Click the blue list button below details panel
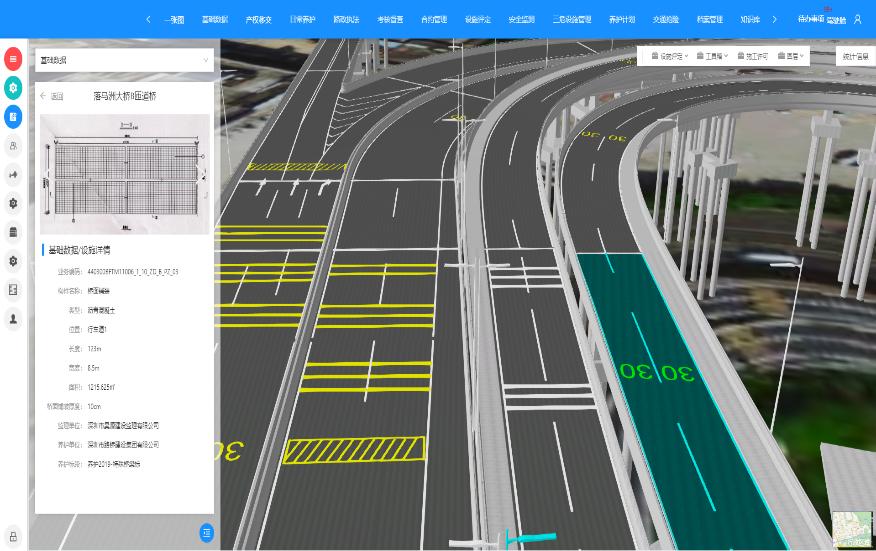The height and width of the screenshot is (551, 876). [x=206, y=533]
